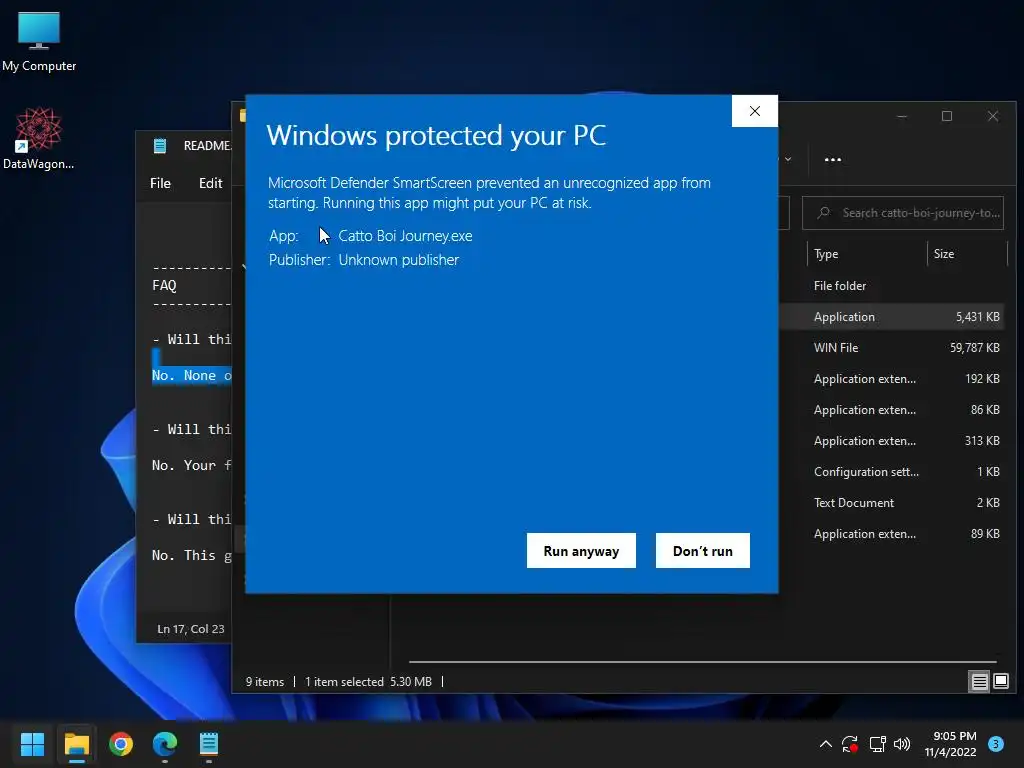Click Ln 17, Col 23 status in Notepad
The width and height of the screenshot is (1024, 768).
pos(191,629)
